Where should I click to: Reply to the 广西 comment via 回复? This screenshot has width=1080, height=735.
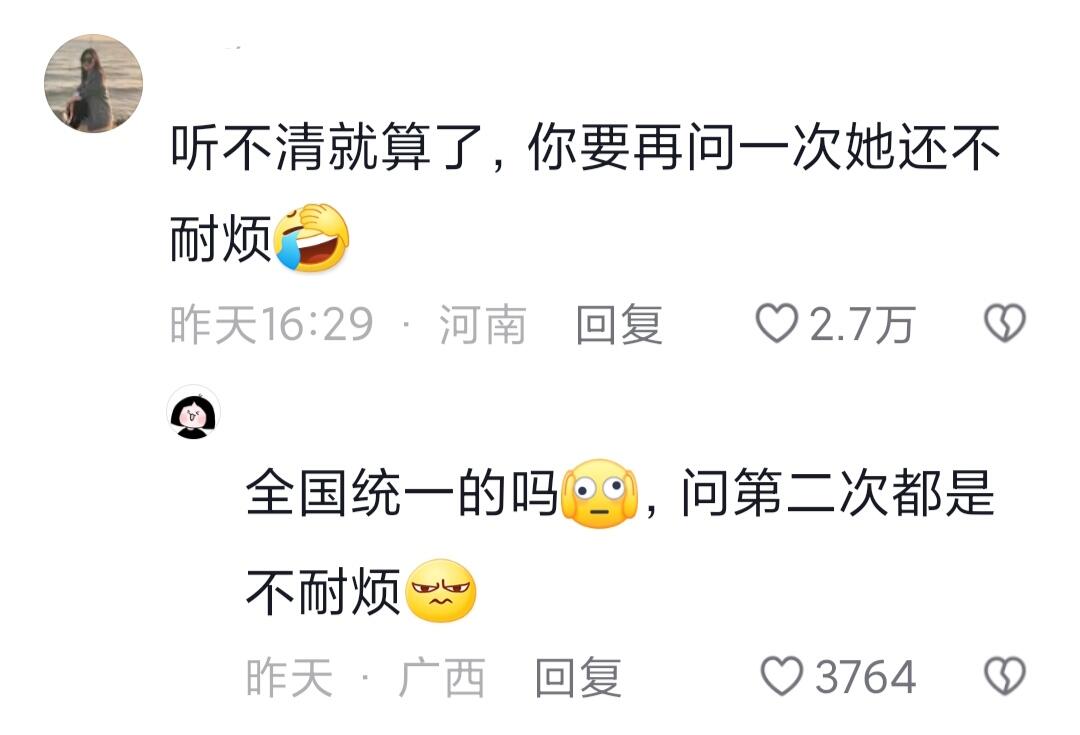coord(579,677)
